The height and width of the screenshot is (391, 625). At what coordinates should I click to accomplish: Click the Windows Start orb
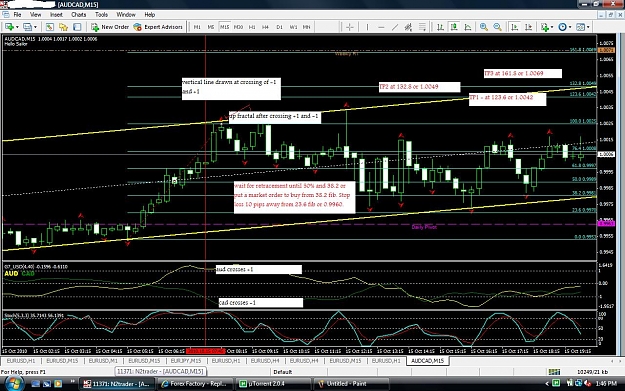[13, 383]
